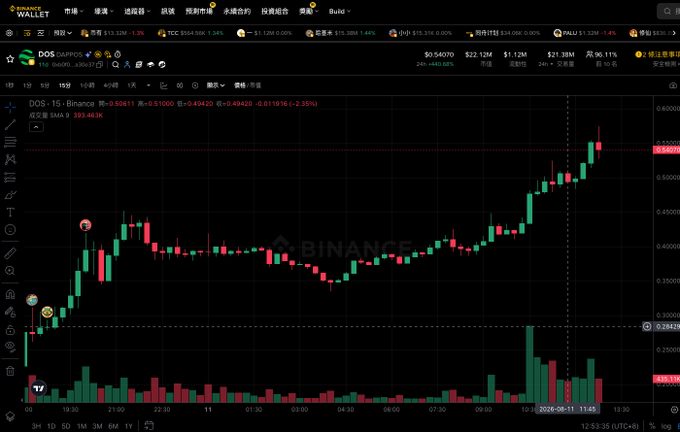Select the 15分 interval
The image size is (680, 432).
[65, 85]
